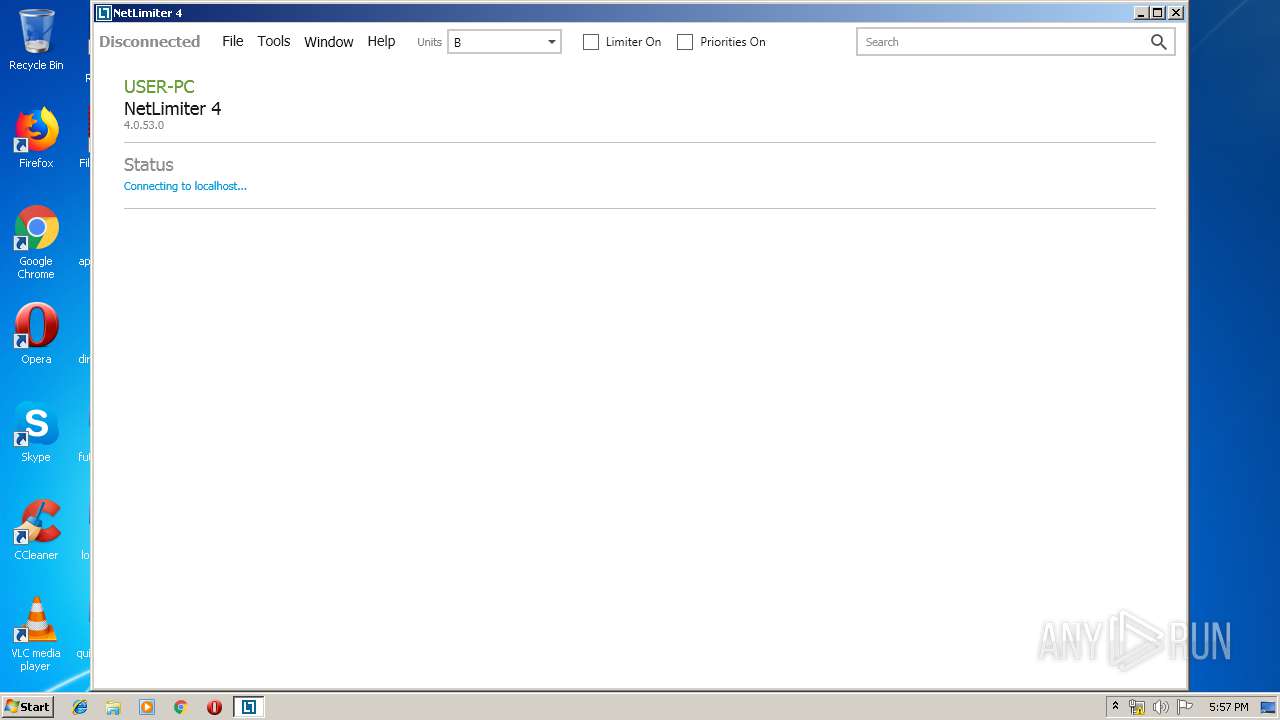Click the volume speaker tray icon

pyautogui.click(x=1161, y=707)
